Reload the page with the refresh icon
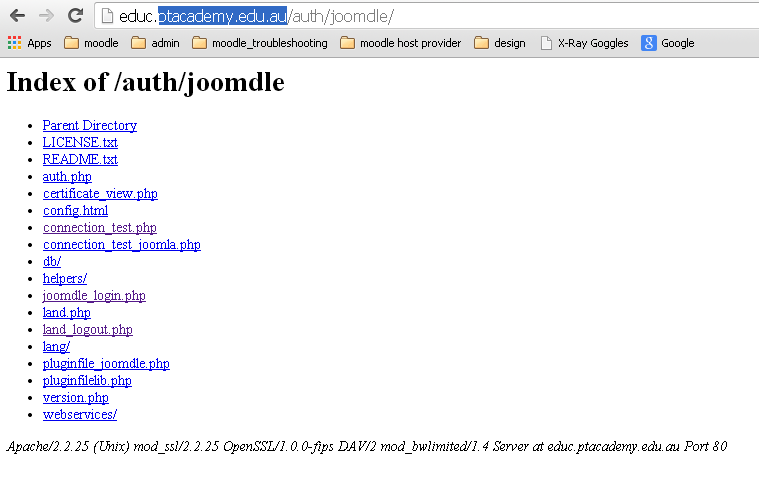 75,16
